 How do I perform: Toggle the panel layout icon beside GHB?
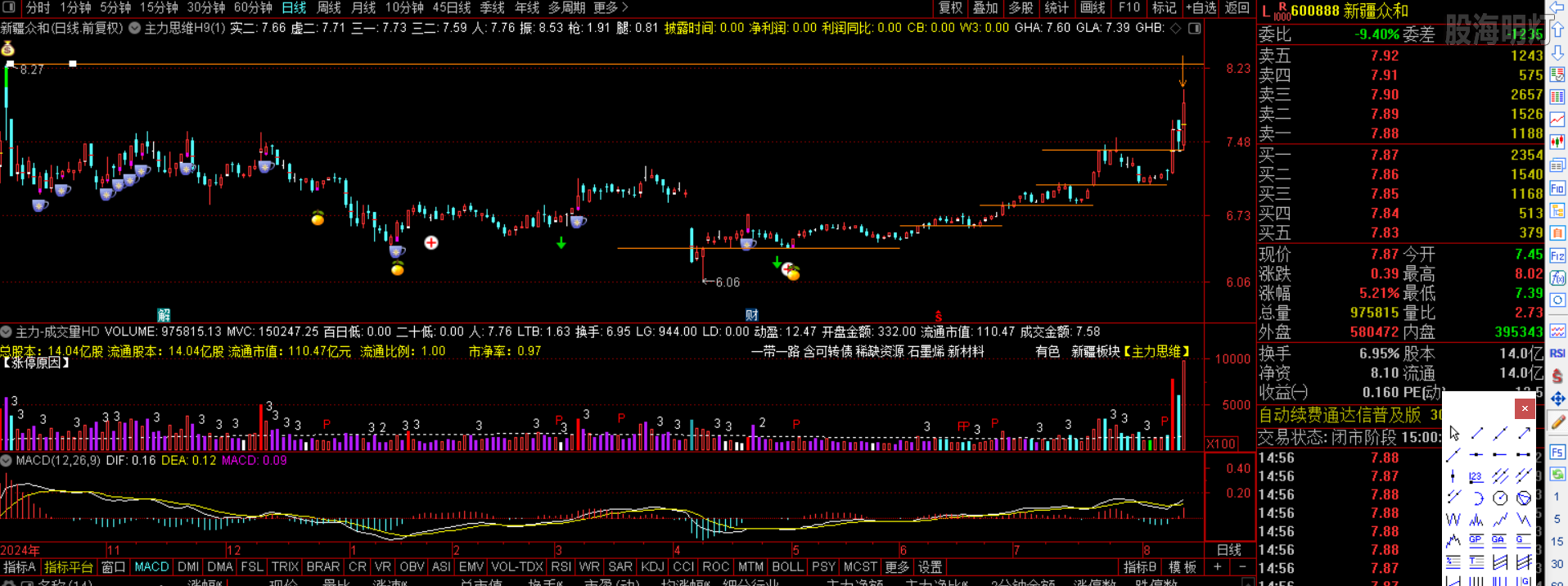click(x=1195, y=28)
